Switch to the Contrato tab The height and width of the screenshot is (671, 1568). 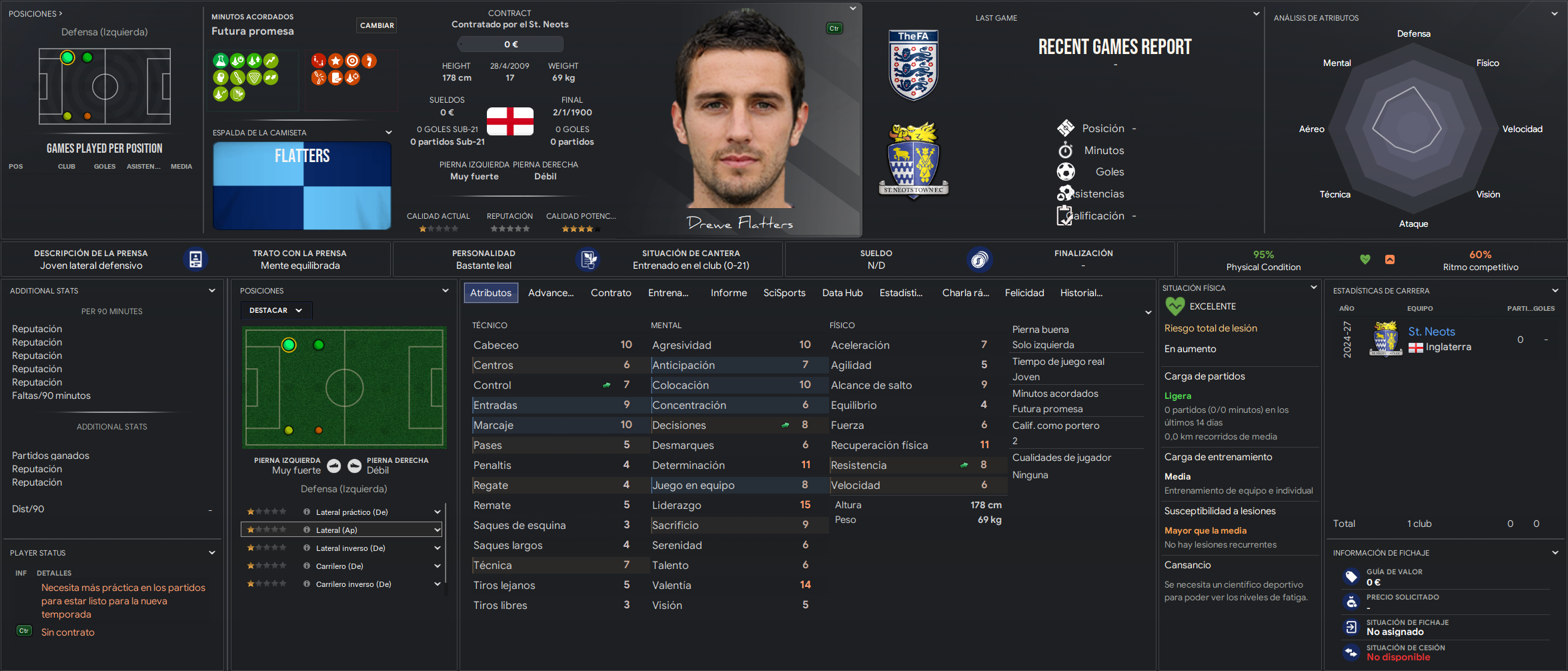click(x=611, y=293)
